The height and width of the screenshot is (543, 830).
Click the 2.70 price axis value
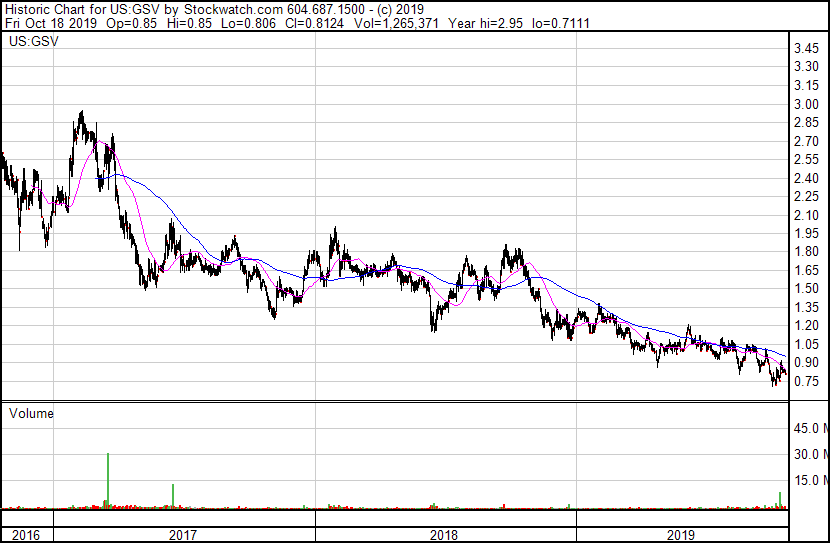[806, 141]
